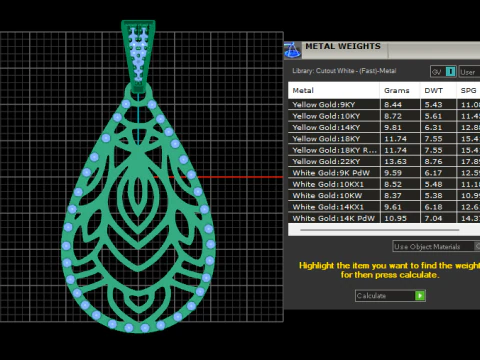Click the 5.48 DWT value
The width and height of the screenshot is (480, 360).
[433, 184]
